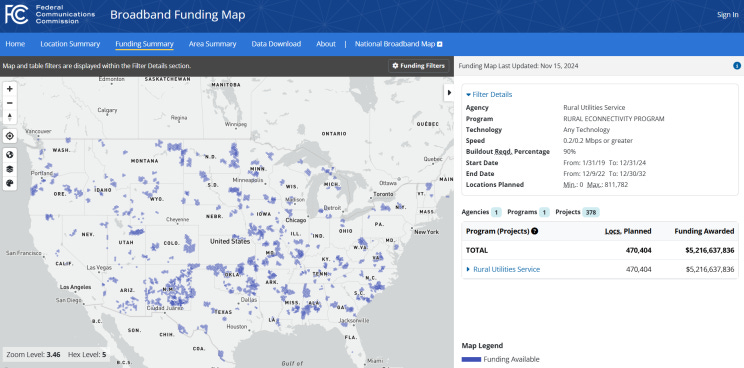Click Sign In
Viewport: 744px width, 368px height.
pyautogui.click(x=727, y=15)
